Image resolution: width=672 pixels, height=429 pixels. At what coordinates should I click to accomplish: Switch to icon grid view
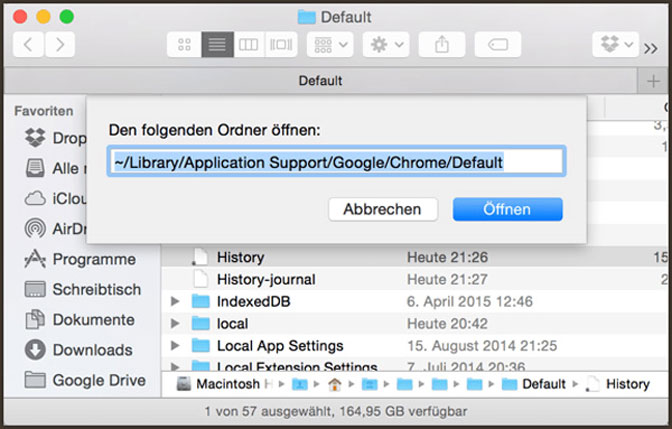[x=184, y=44]
